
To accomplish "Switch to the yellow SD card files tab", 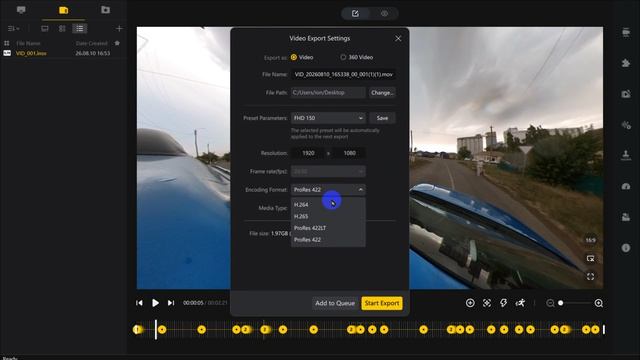I will click(63, 10).
